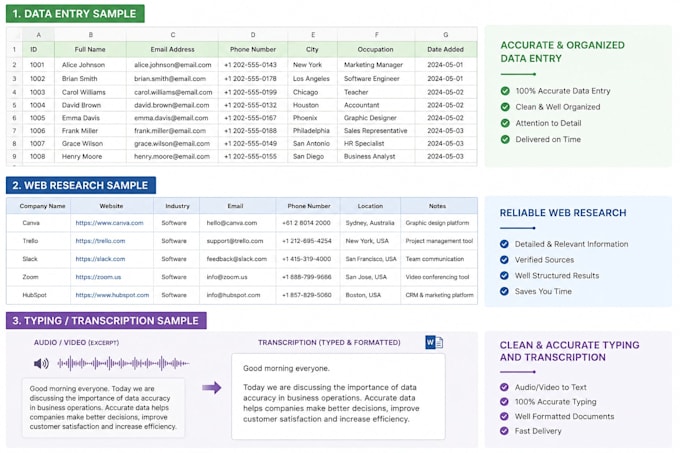
Task: Click the Data Entry Sample heading tab
Action: [75, 13]
